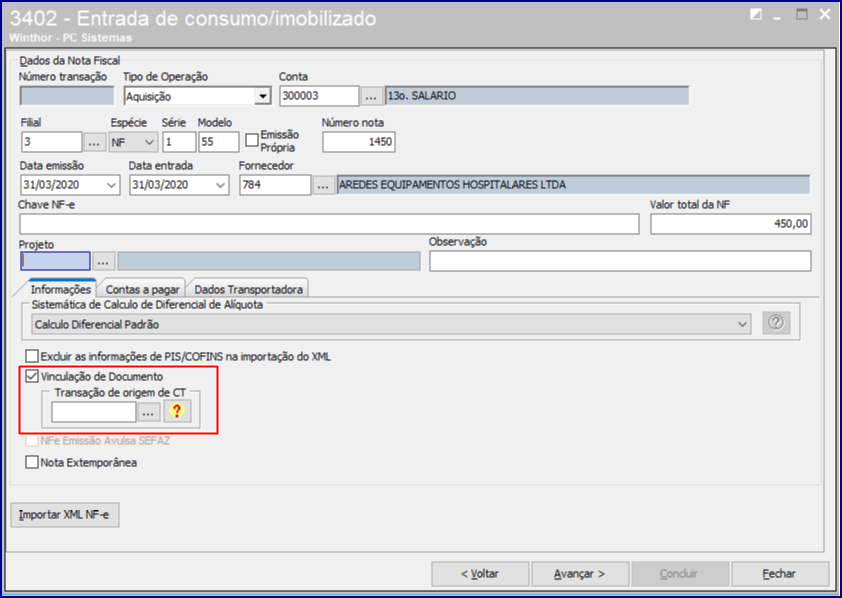The width and height of the screenshot is (842, 598).
Task: Click the yellow question mark help icon
Action: point(177,412)
